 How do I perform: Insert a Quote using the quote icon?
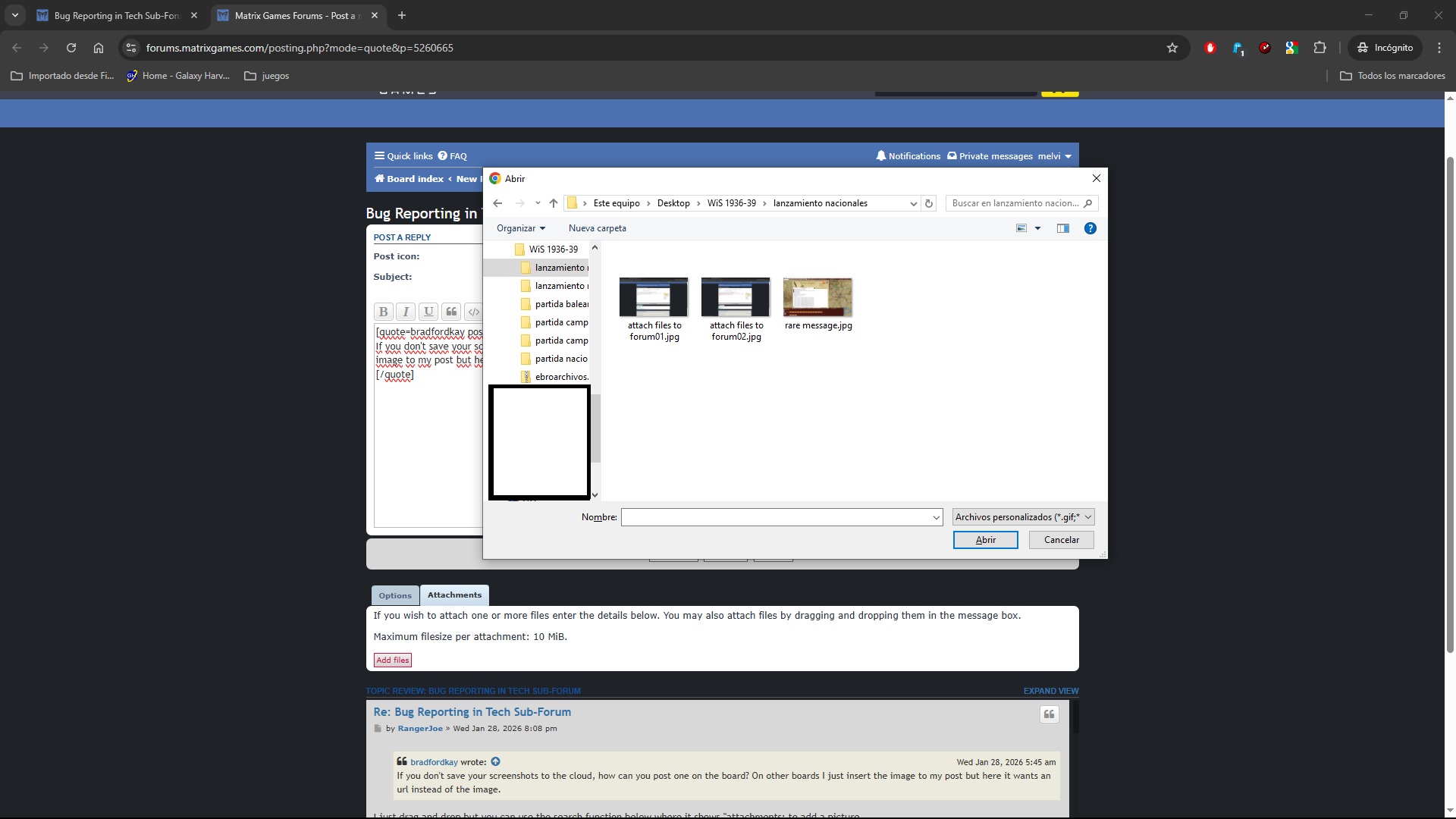coord(451,312)
